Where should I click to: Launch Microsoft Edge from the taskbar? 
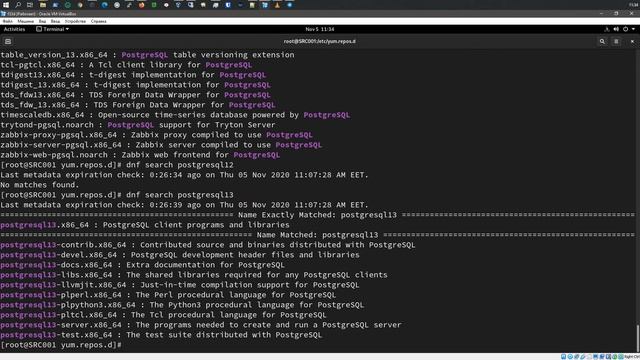tap(105, 5)
